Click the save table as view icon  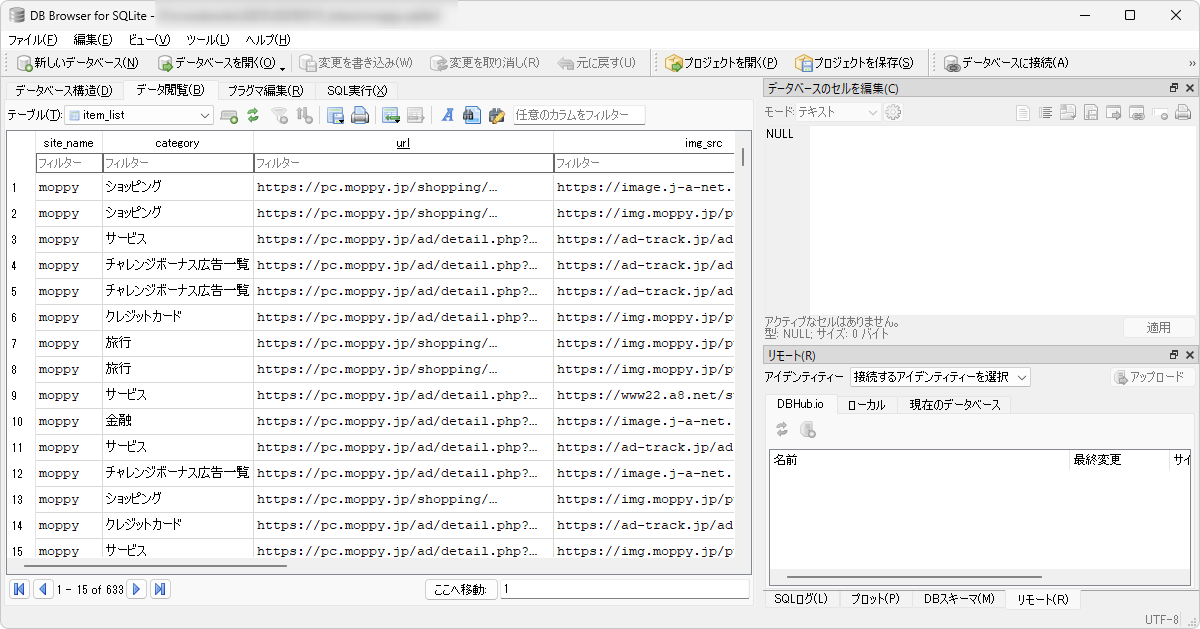coord(336,116)
